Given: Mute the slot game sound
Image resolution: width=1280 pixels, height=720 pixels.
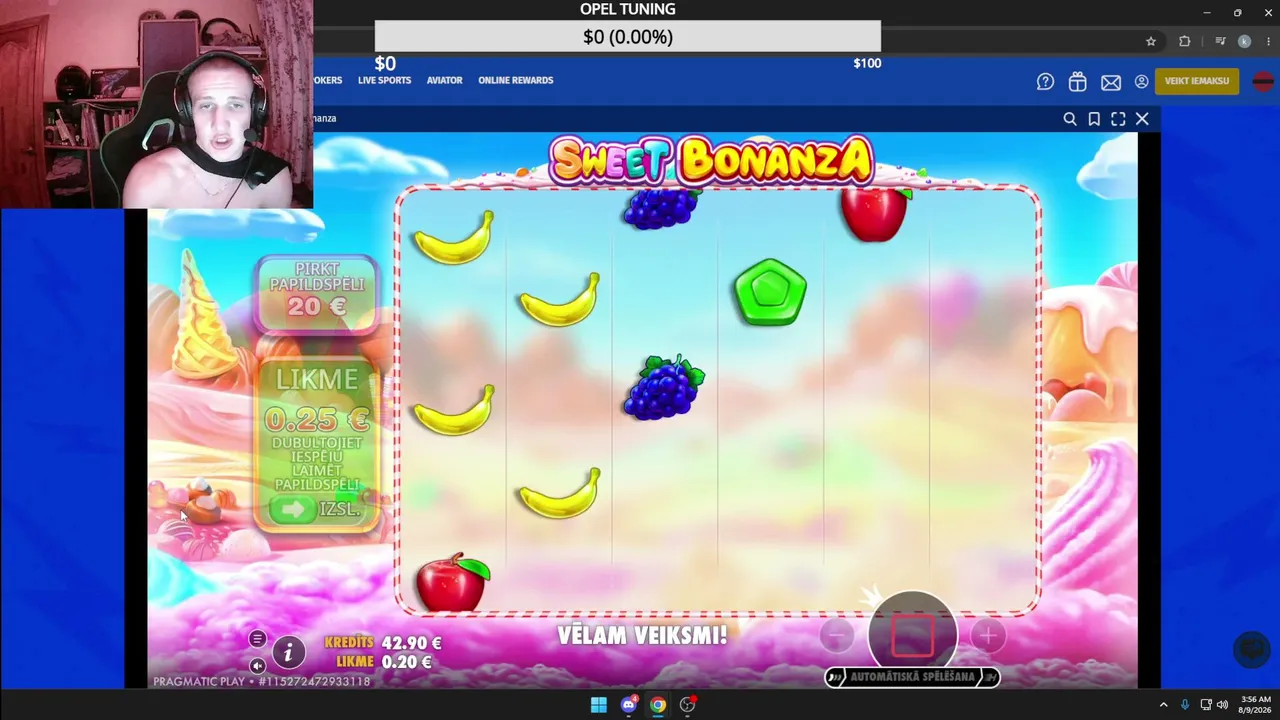Looking at the screenshot, I should [257, 665].
